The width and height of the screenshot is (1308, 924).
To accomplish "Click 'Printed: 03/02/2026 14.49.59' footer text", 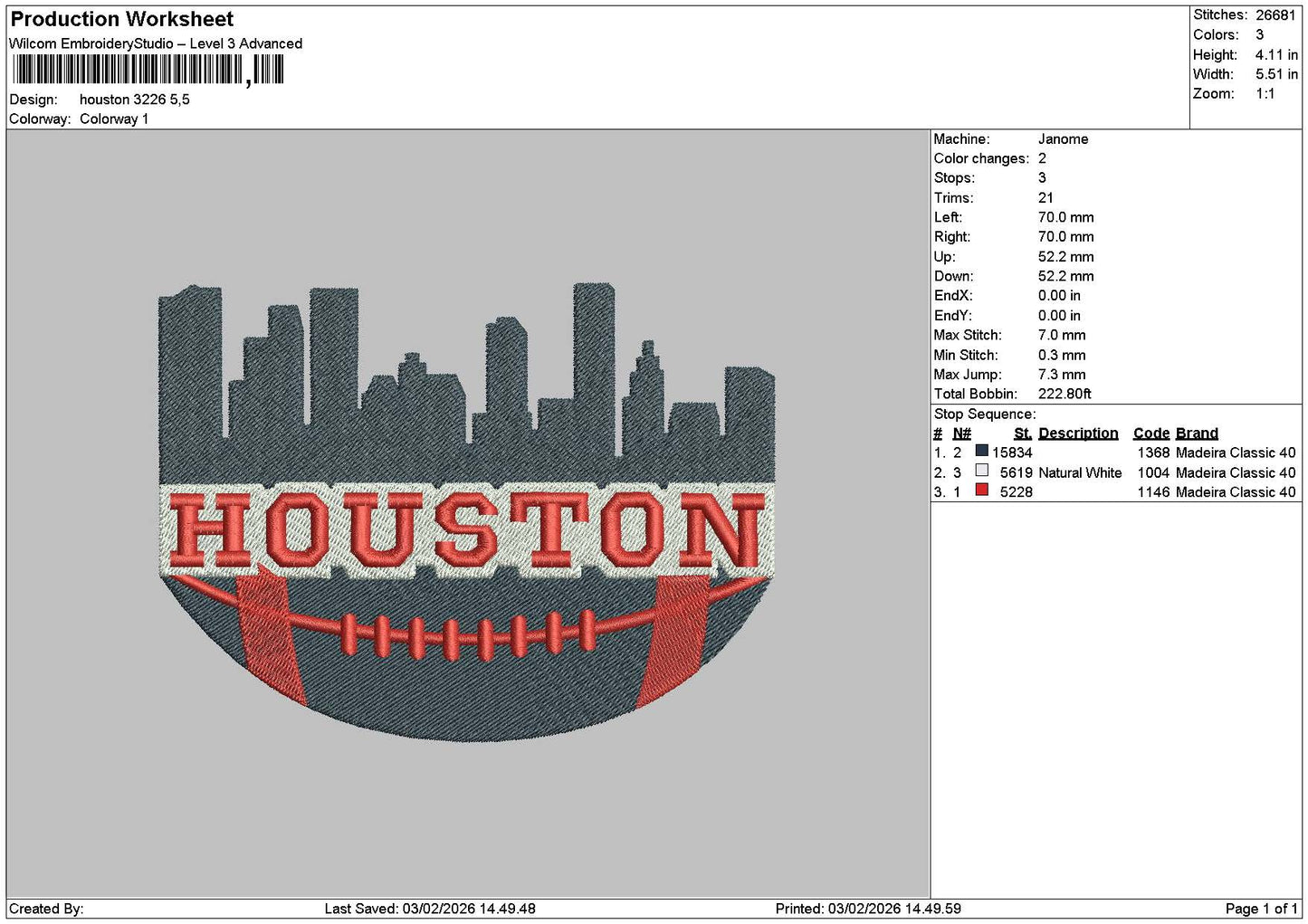I will click(868, 909).
